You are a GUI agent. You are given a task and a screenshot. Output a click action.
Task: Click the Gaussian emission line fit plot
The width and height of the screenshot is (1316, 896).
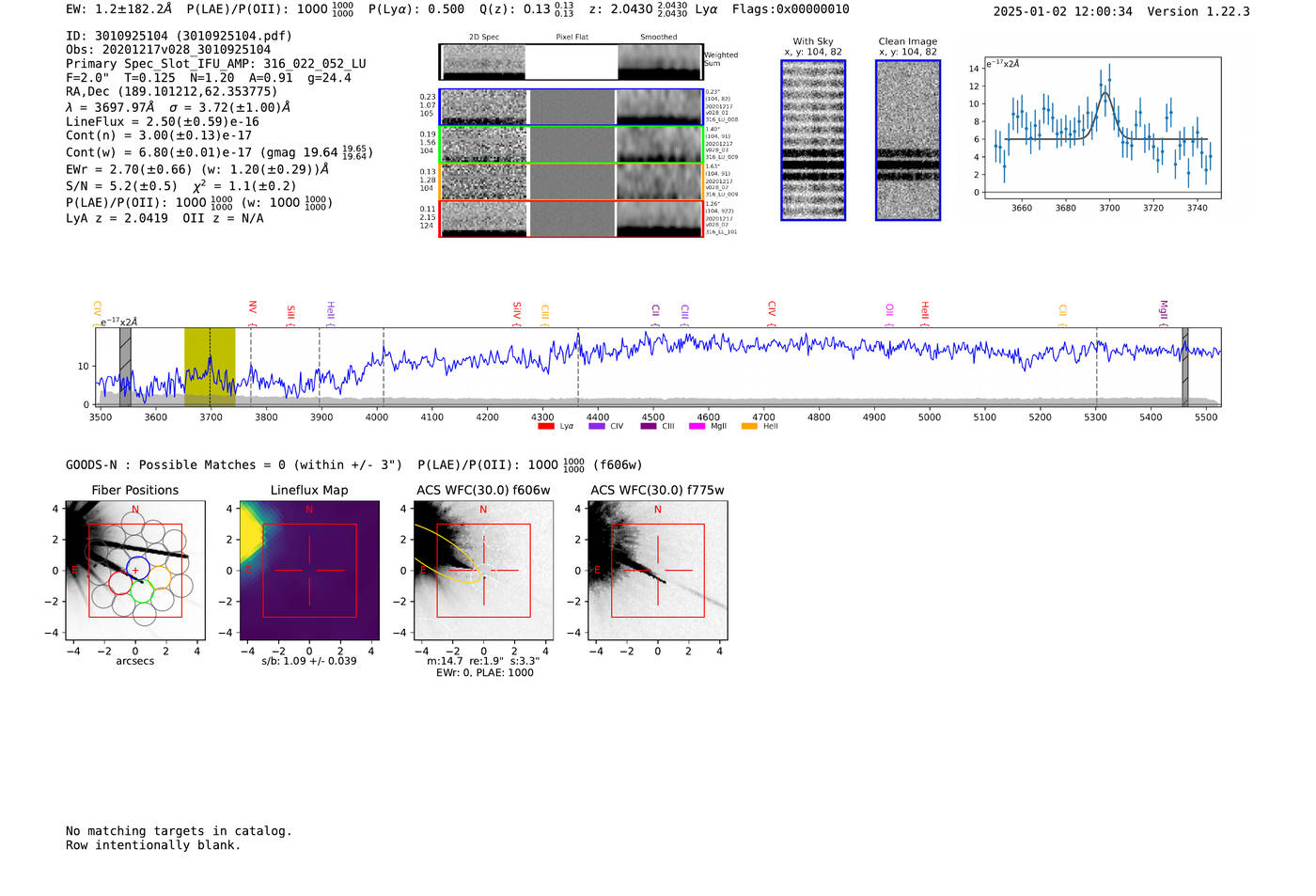1102,128
